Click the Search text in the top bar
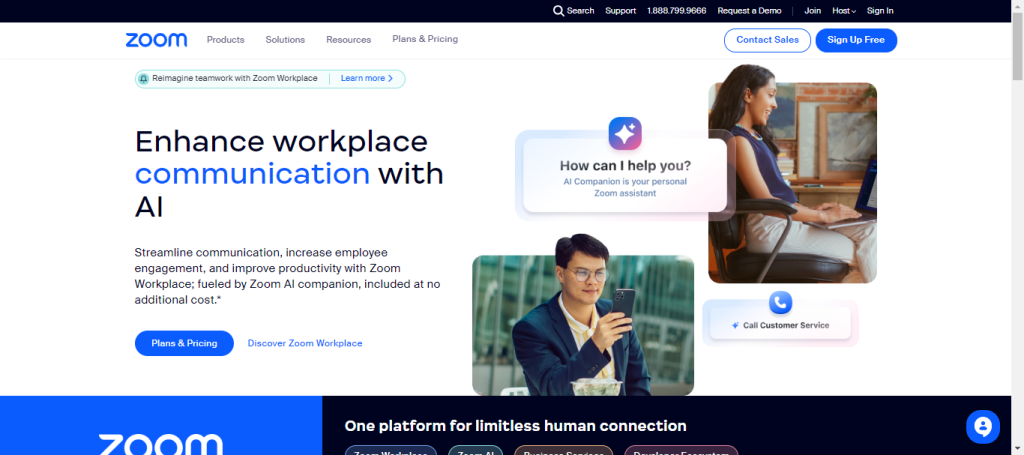Viewport: 1024px width, 455px height. point(581,11)
